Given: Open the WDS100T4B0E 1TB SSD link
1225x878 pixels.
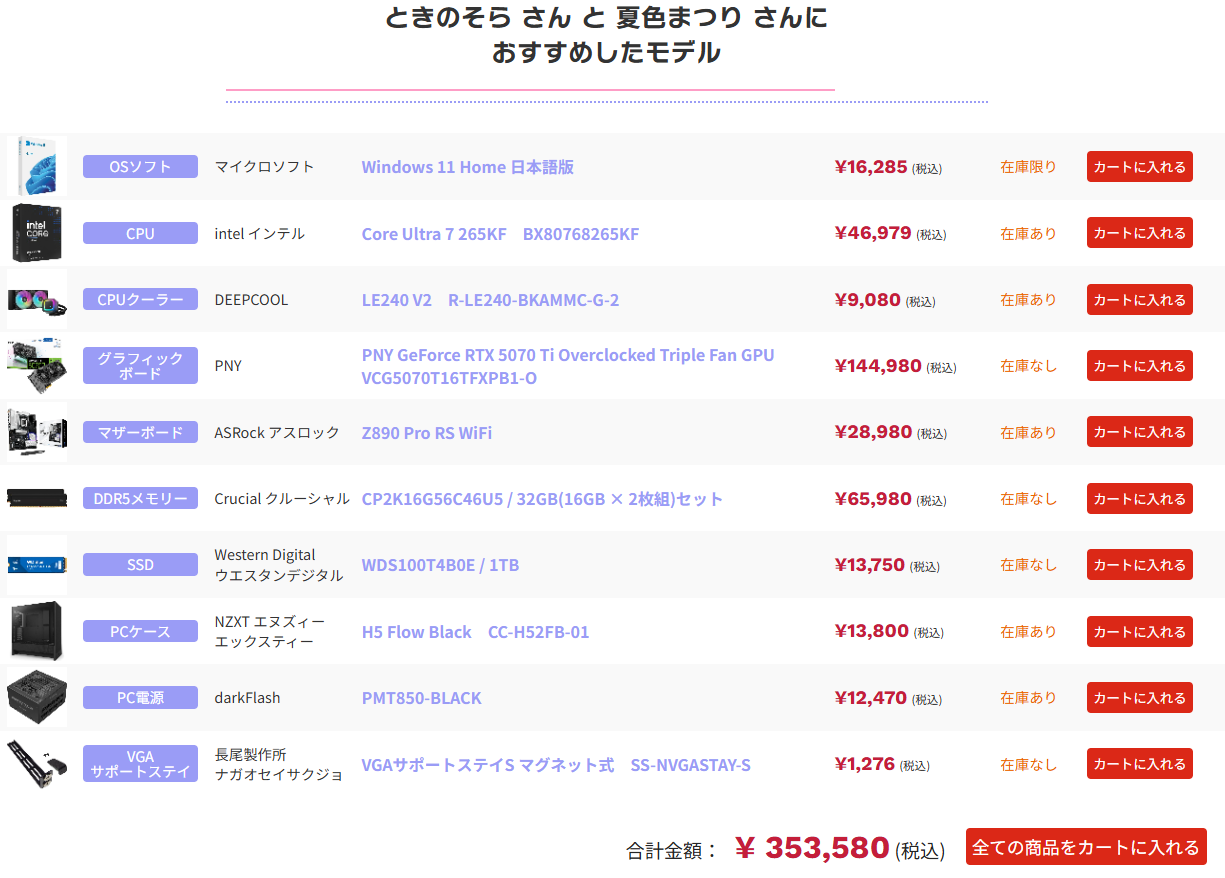Looking at the screenshot, I should pyautogui.click(x=440, y=565).
